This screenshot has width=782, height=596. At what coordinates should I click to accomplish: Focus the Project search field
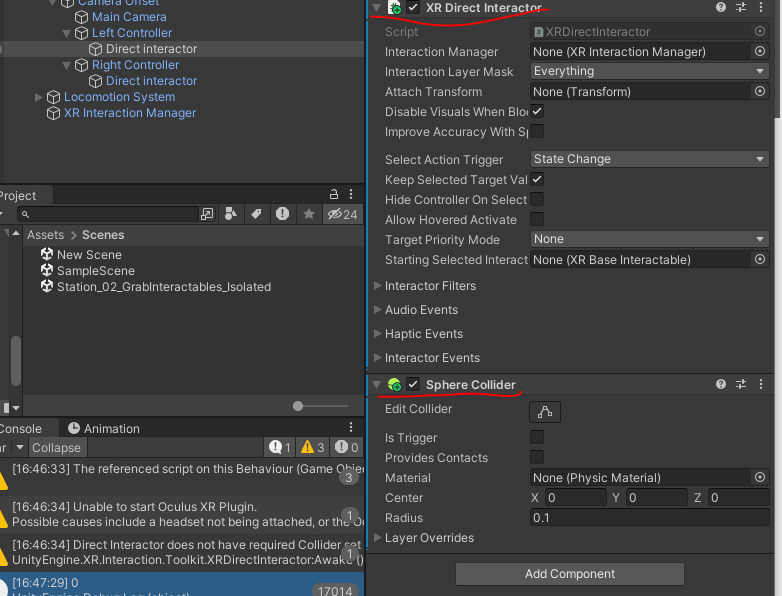109,214
